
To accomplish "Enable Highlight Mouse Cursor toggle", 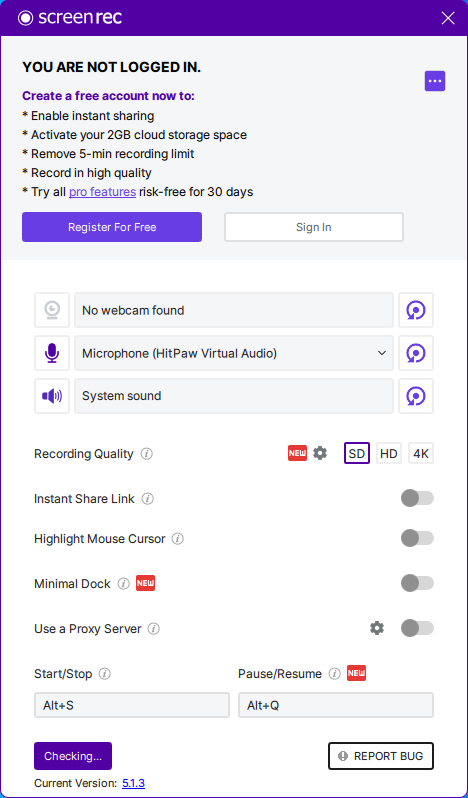I will tap(417, 538).
